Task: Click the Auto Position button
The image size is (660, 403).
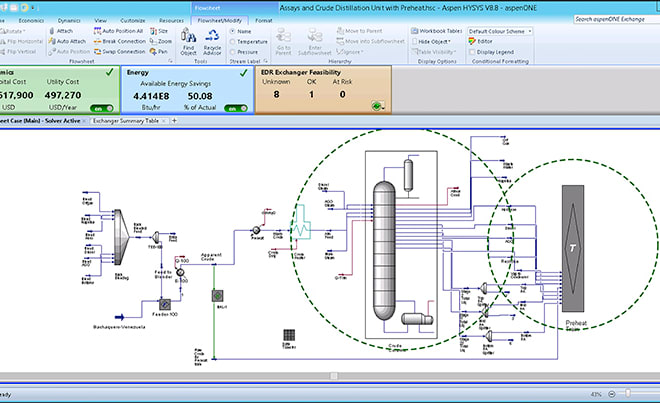Action: [69, 51]
